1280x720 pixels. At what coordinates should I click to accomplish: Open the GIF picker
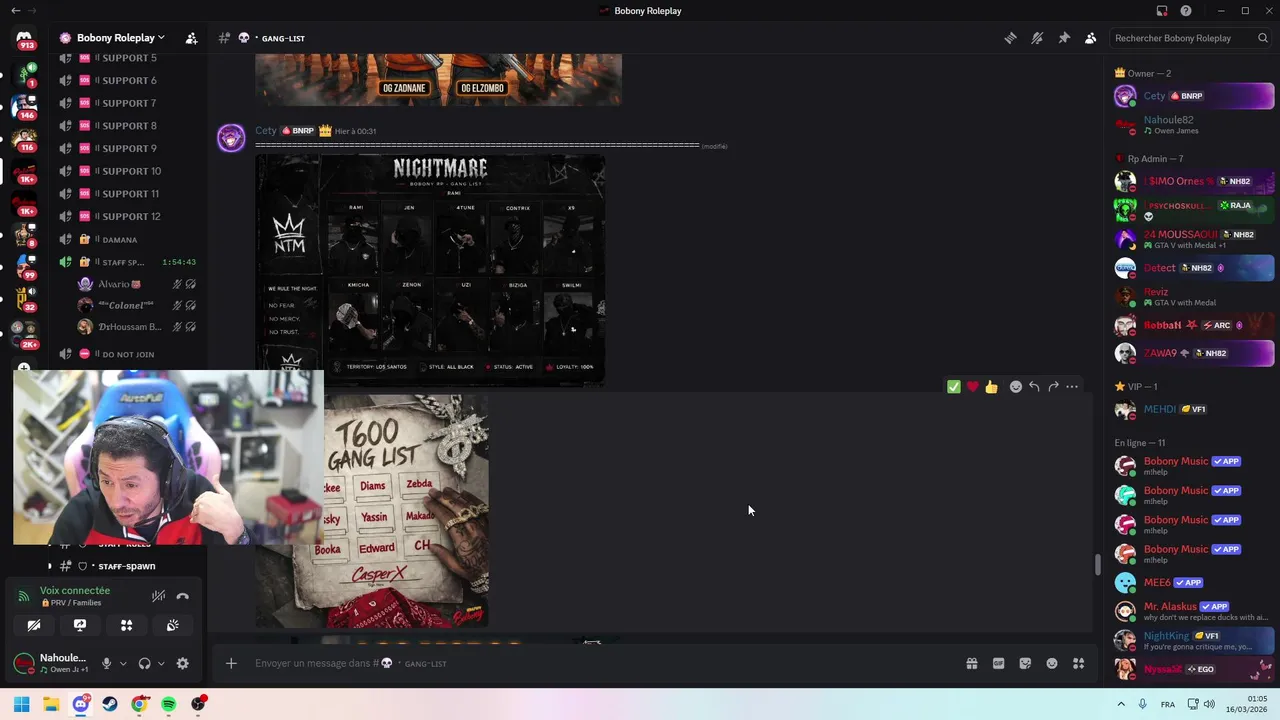pyautogui.click(x=998, y=663)
